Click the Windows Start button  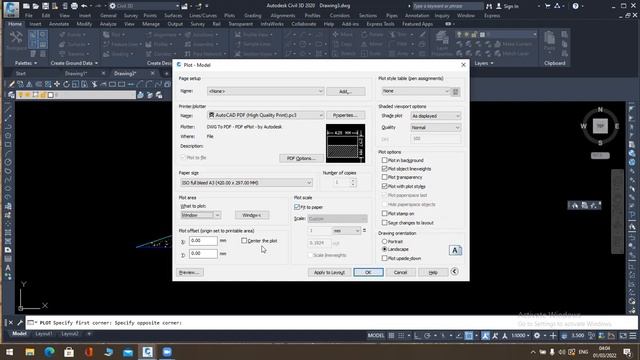tap(9, 352)
